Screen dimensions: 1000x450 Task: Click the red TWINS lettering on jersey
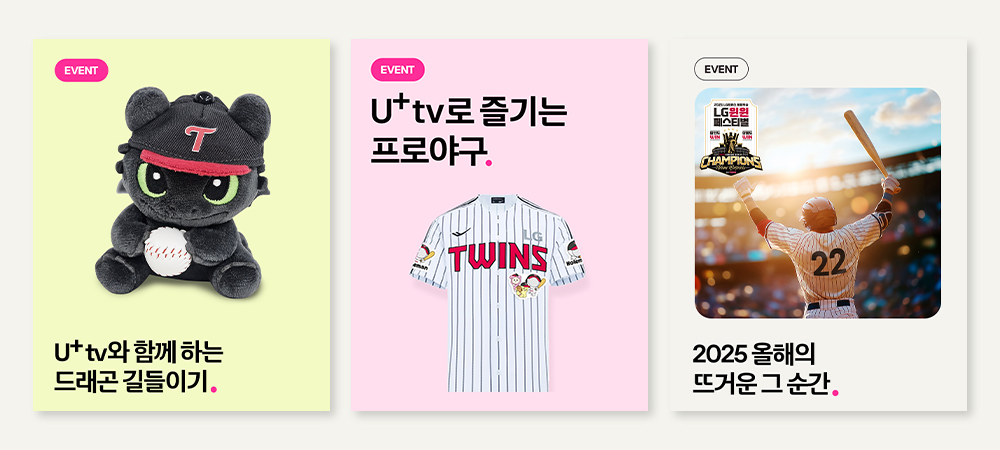tap(497, 258)
